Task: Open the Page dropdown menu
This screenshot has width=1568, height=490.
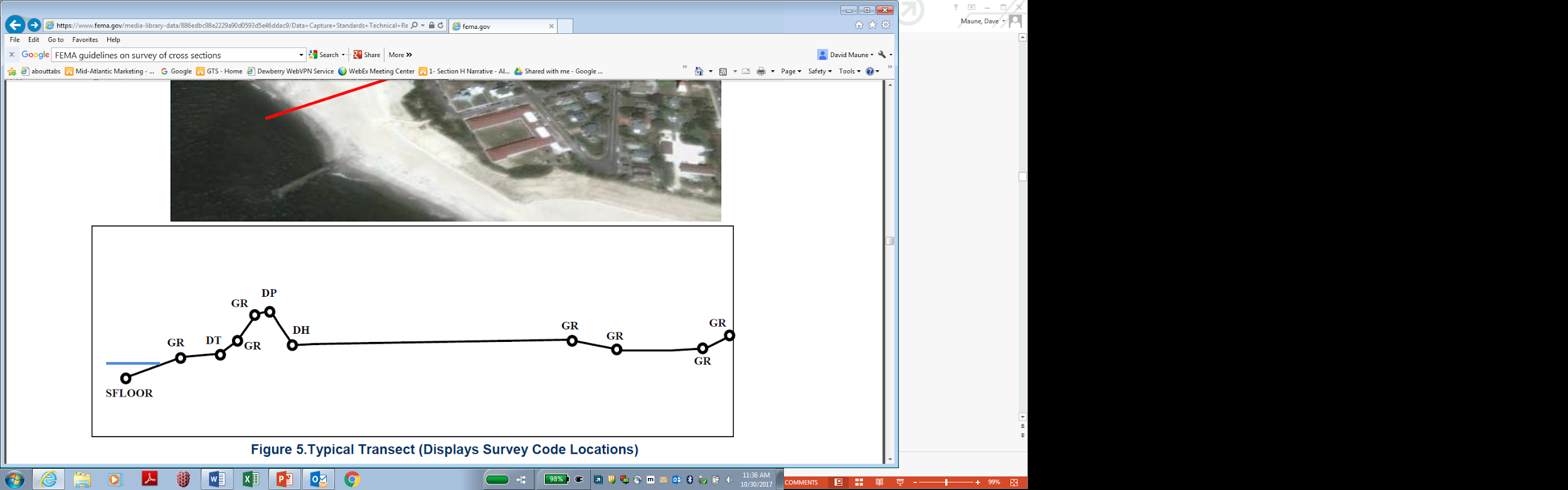Action: click(x=791, y=72)
